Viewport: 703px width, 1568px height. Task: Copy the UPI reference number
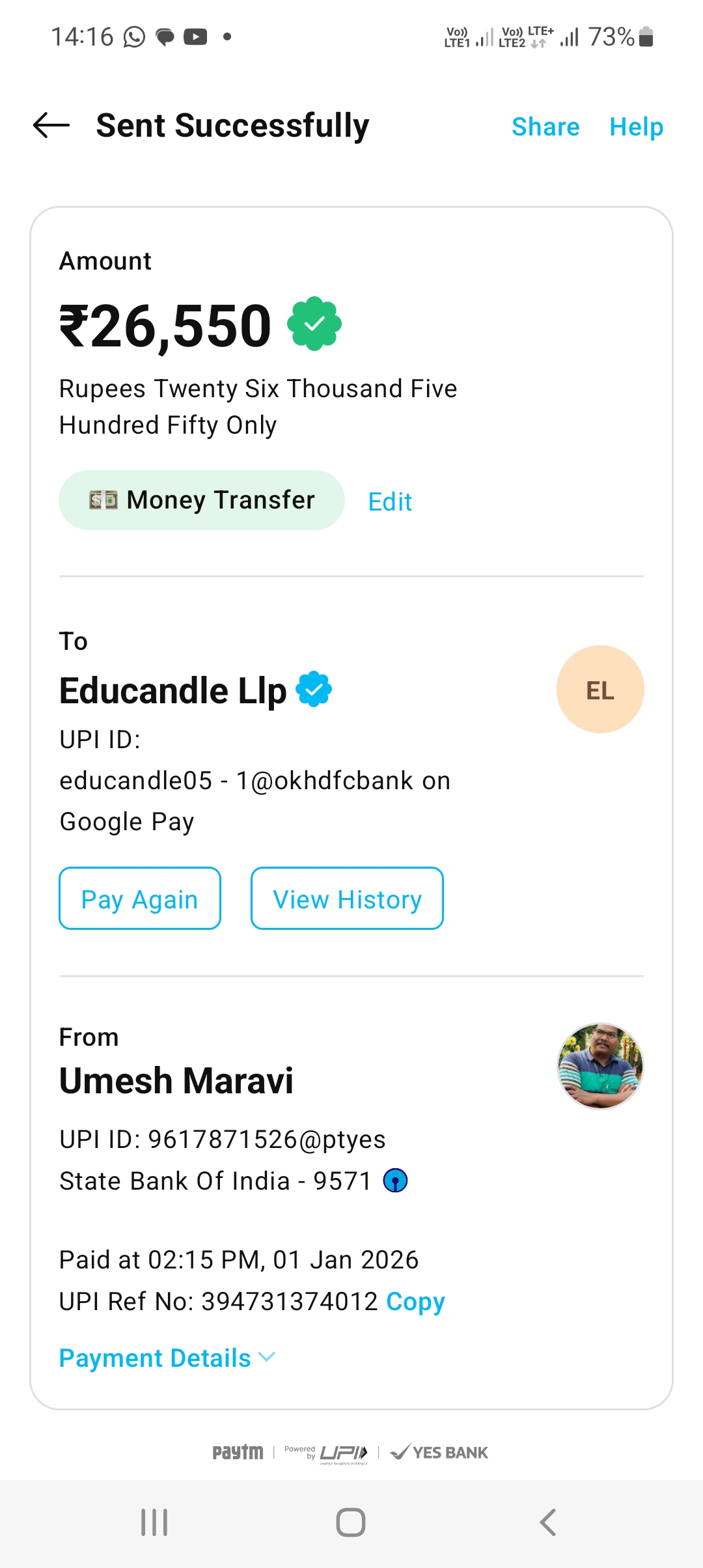(415, 1301)
